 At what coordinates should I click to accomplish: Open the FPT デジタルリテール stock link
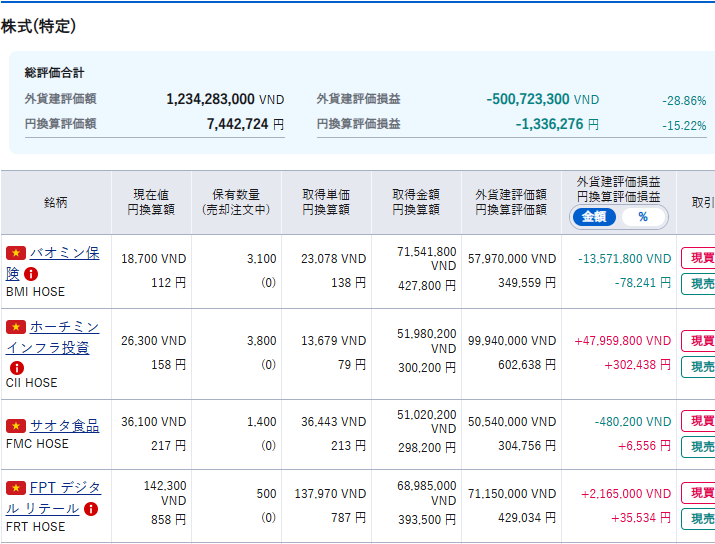65,488
